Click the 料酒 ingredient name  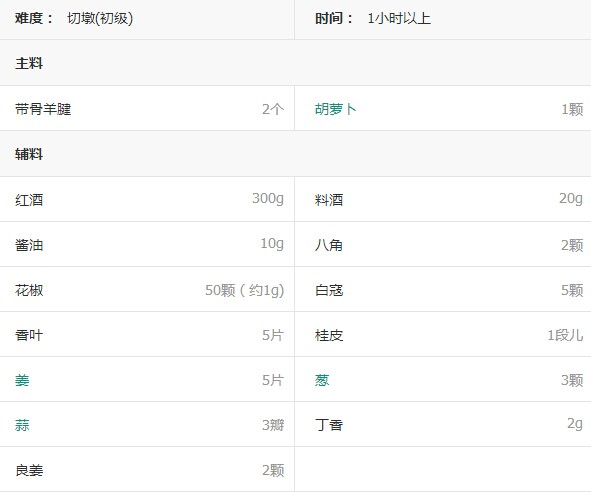point(329,199)
